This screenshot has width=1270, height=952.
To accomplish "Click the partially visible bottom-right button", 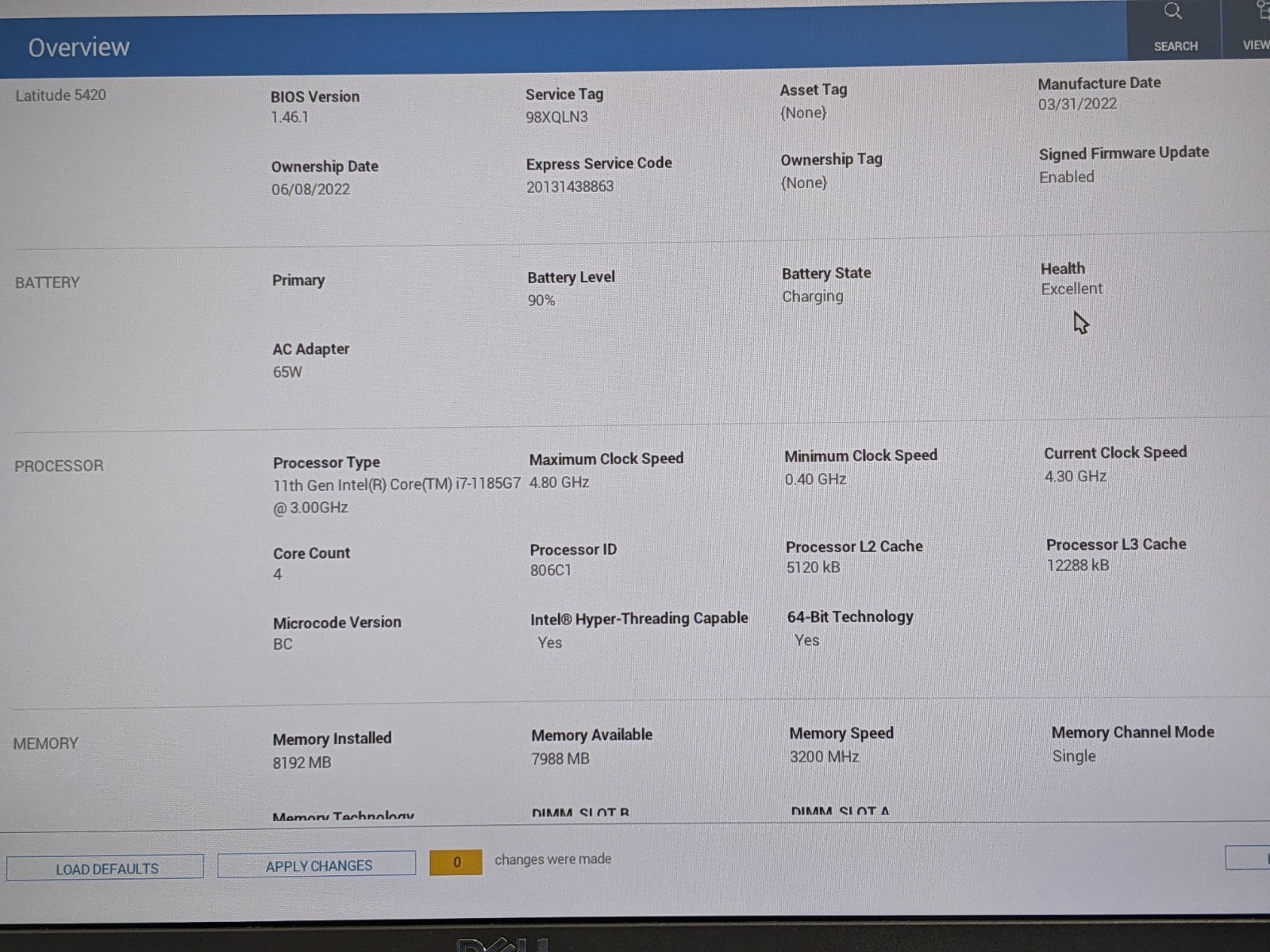I will tap(1248, 858).
